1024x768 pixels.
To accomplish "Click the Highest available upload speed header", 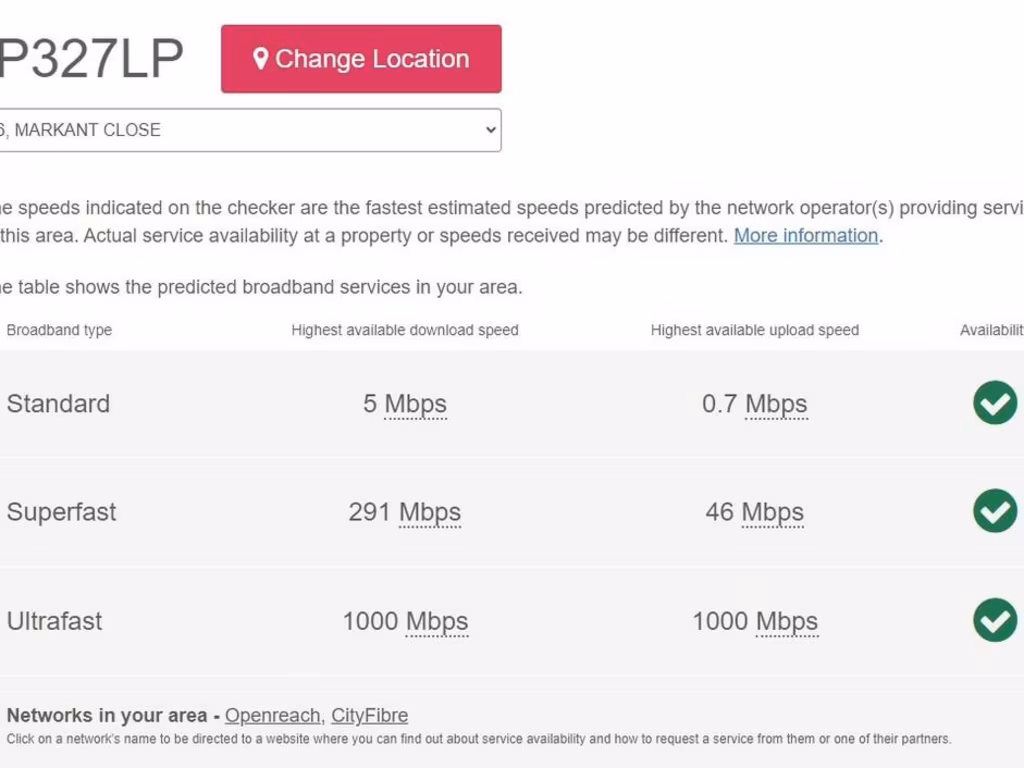I will coord(755,330).
